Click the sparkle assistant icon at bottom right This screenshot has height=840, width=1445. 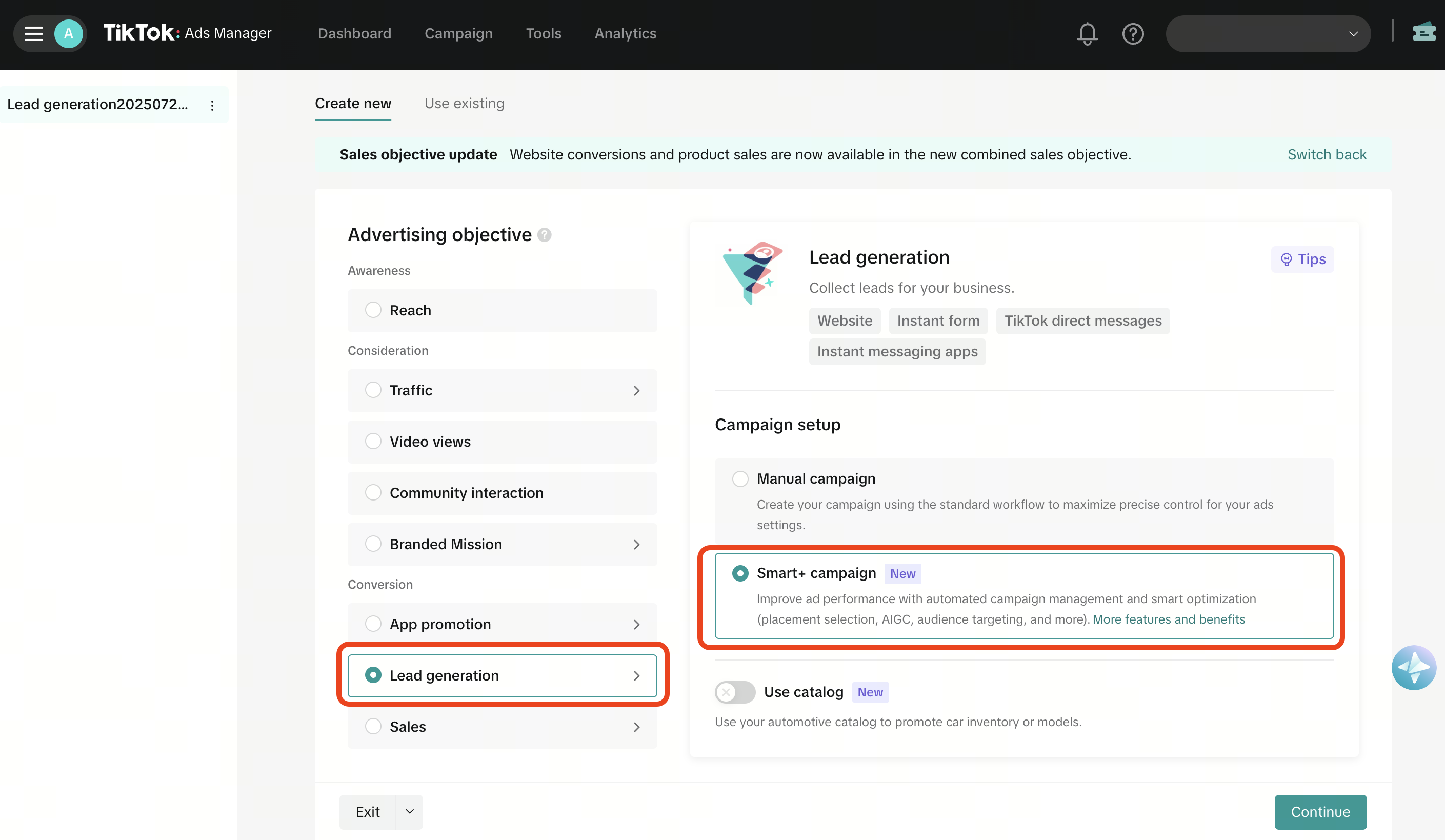click(x=1415, y=667)
